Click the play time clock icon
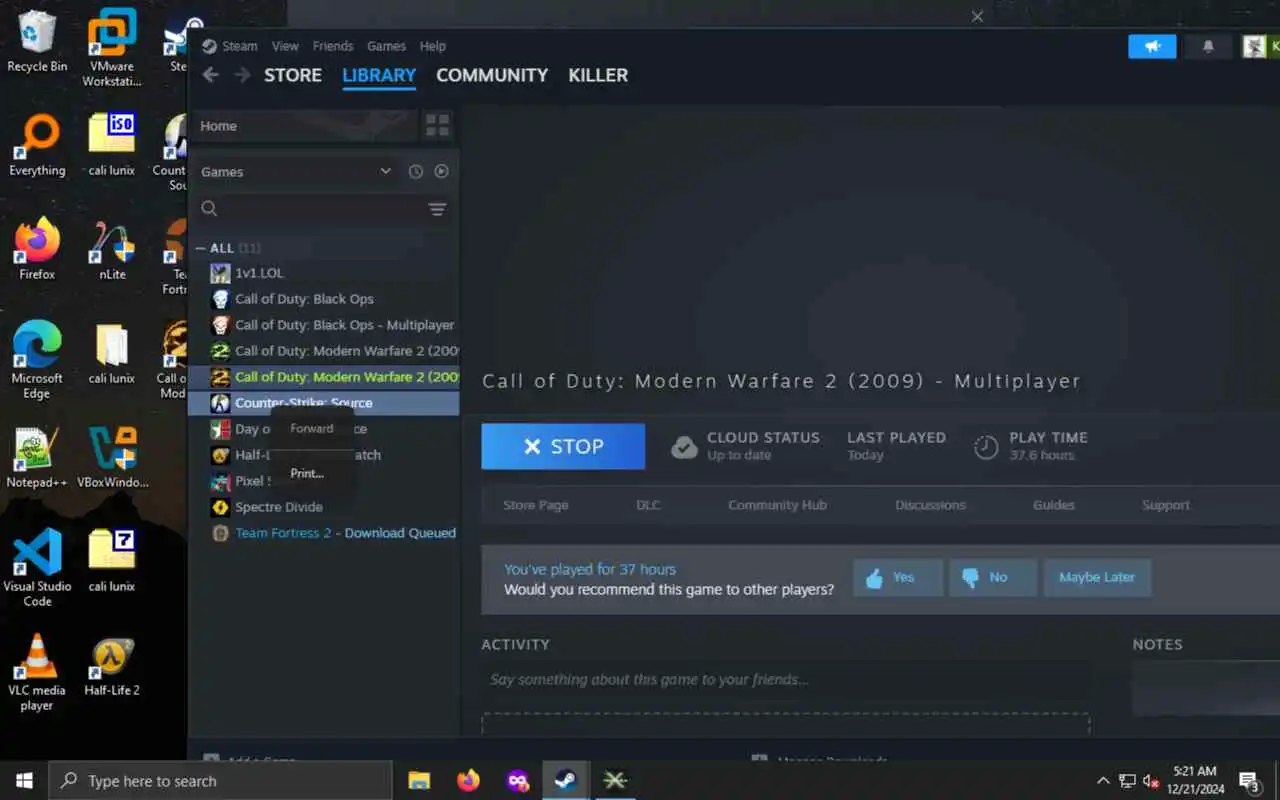 coord(986,447)
